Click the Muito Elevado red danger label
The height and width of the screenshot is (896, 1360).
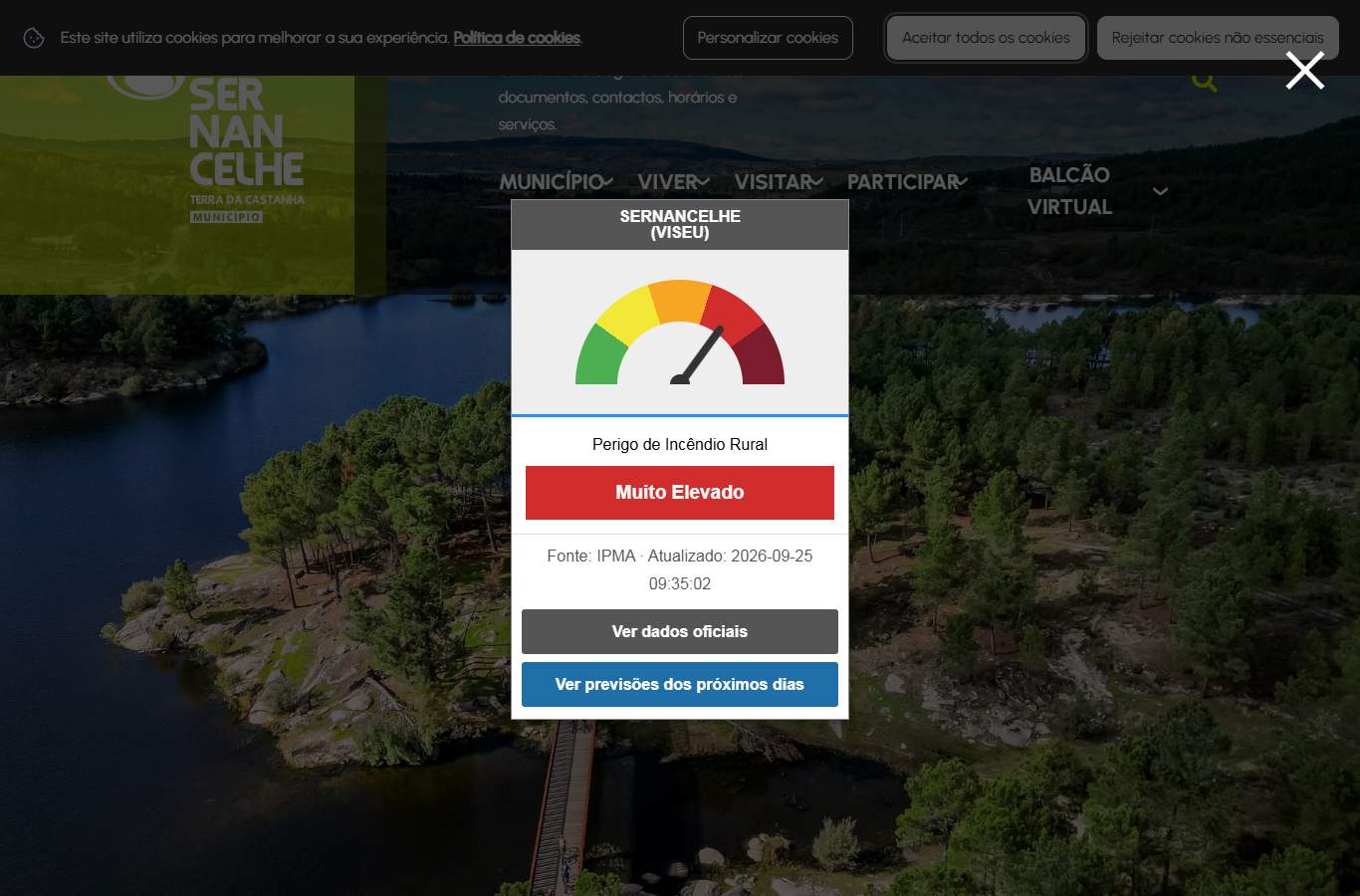pyautogui.click(x=680, y=492)
